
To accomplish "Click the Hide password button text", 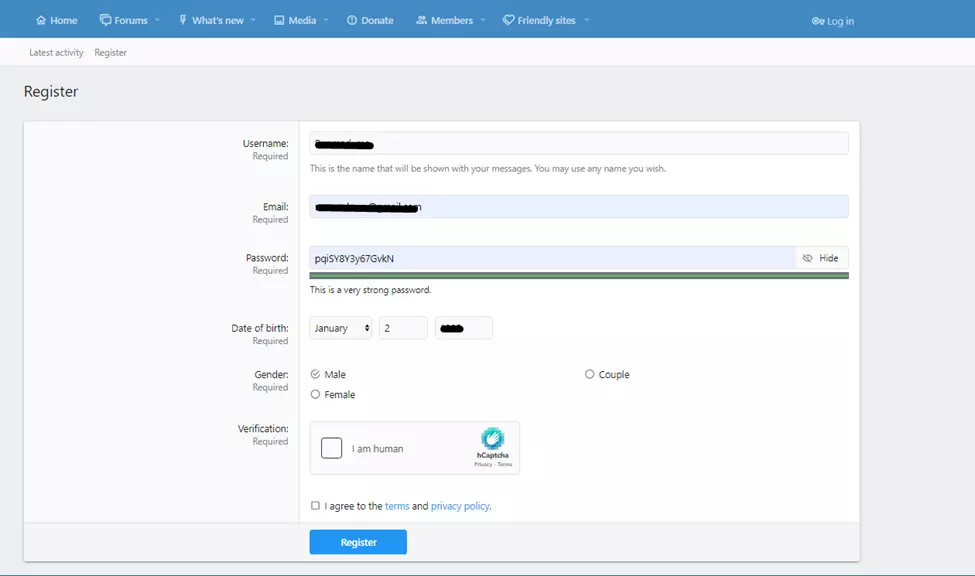I will (828, 258).
